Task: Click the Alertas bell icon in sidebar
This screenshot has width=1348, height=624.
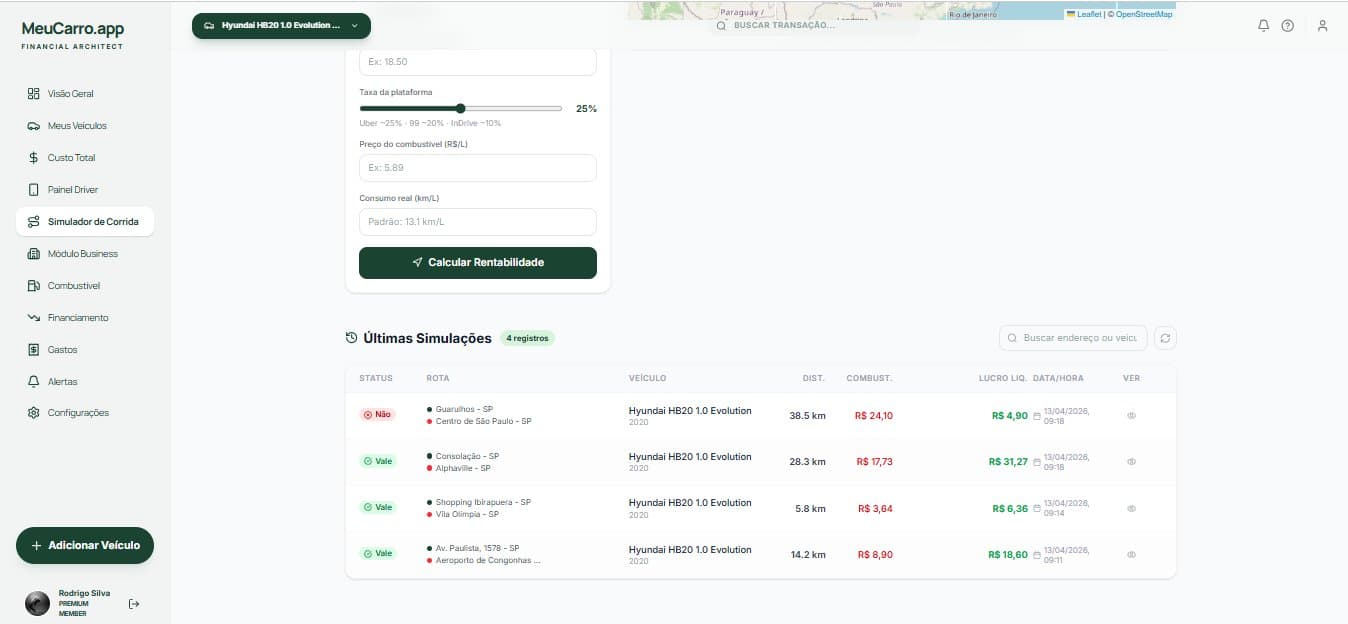Action: pyautogui.click(x=34, y=382)
